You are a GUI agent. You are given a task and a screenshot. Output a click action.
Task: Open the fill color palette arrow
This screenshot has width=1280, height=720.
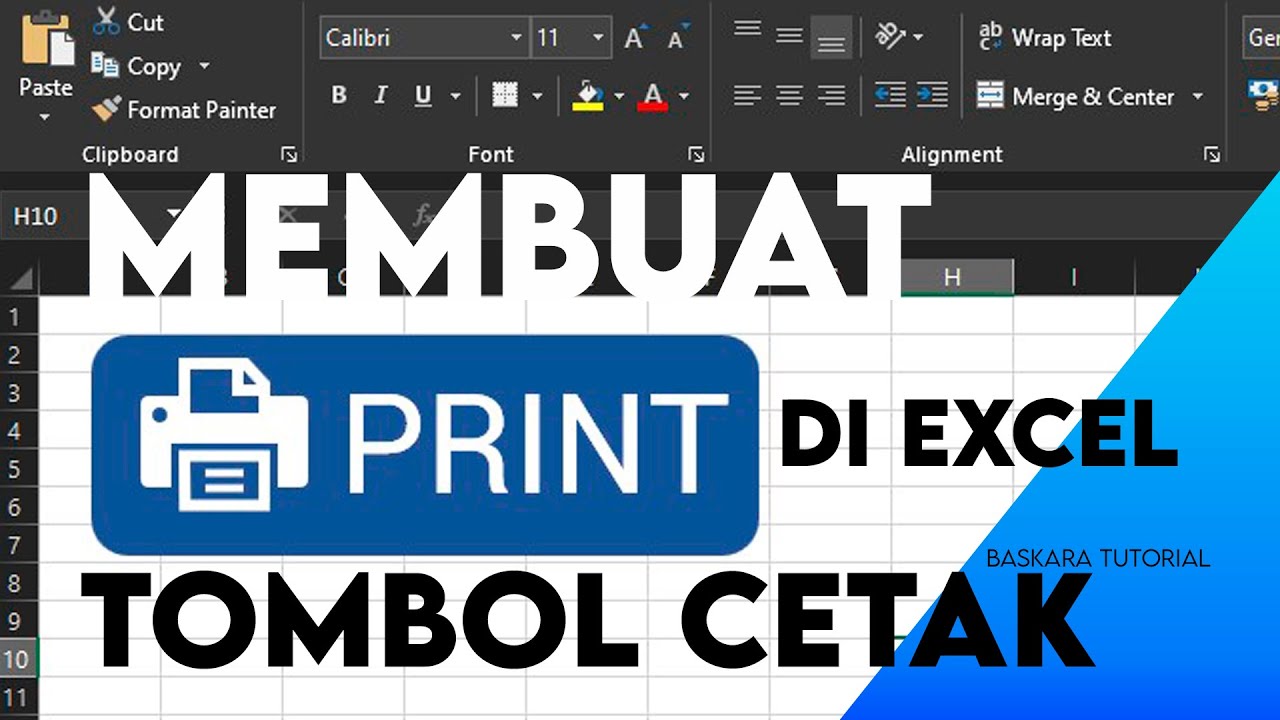click(619, 96)
